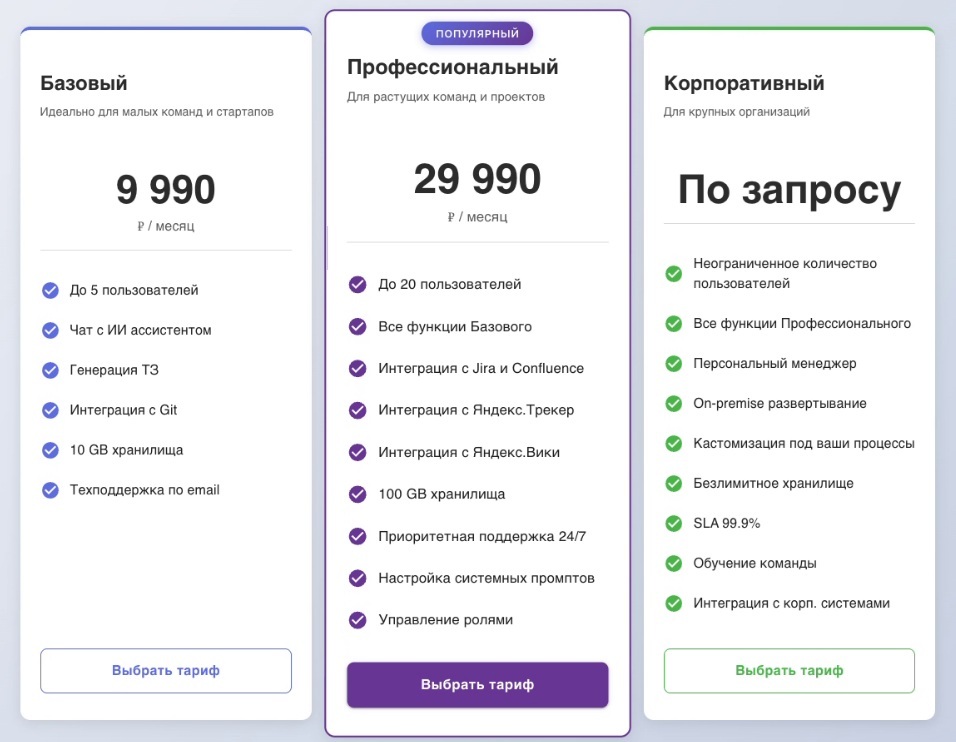Click green checkmark next to "SLA 99.9%"
This screenshot has width=956, height=742.
674,523
